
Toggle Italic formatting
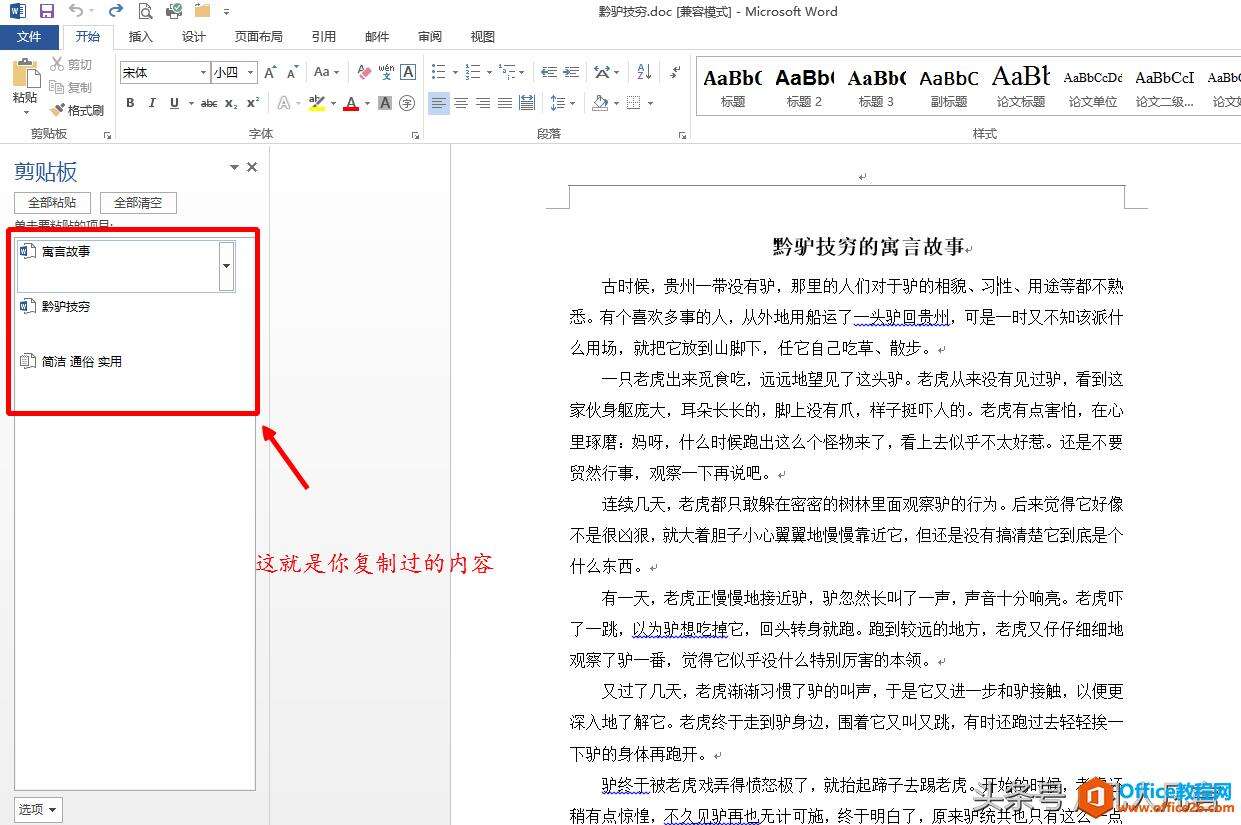point(152,103)
